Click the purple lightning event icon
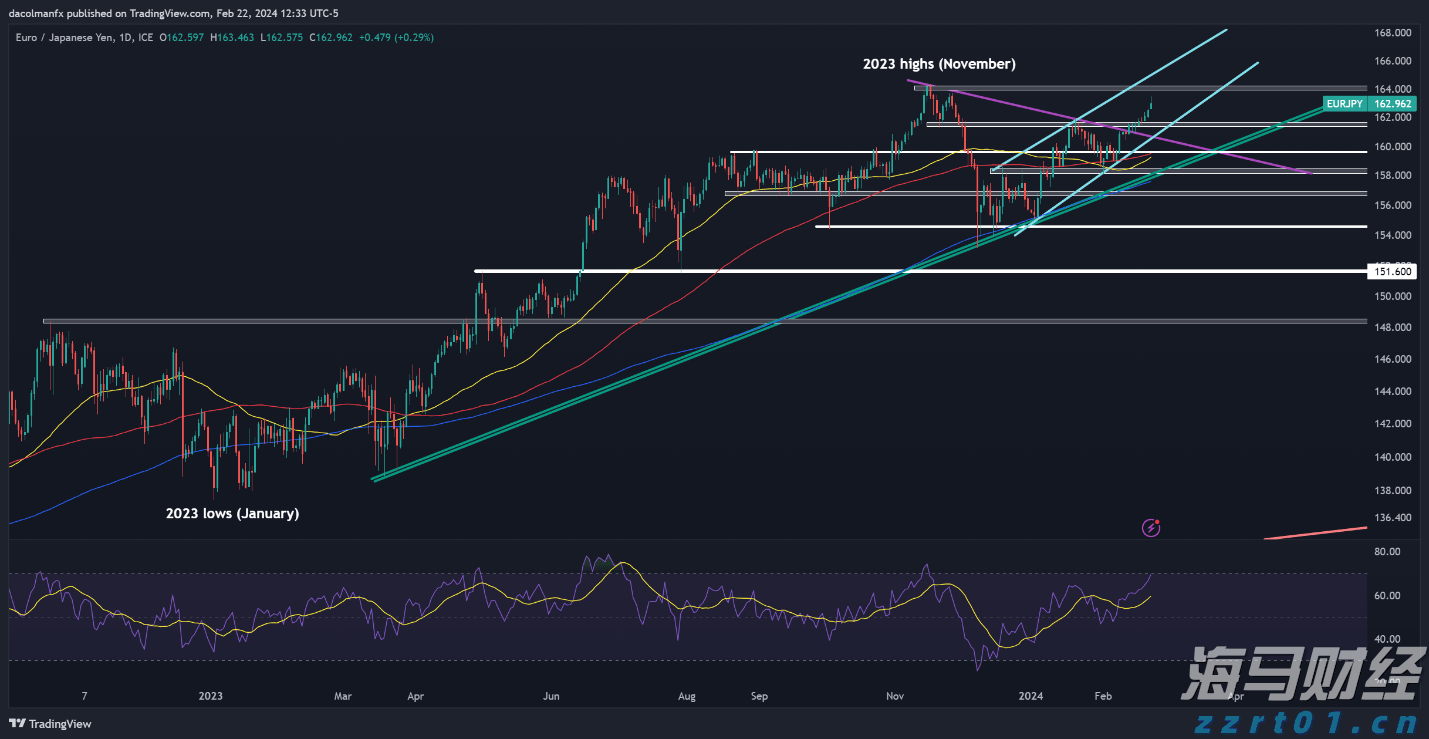The image size is (1429, 739). click(1151, 527)
